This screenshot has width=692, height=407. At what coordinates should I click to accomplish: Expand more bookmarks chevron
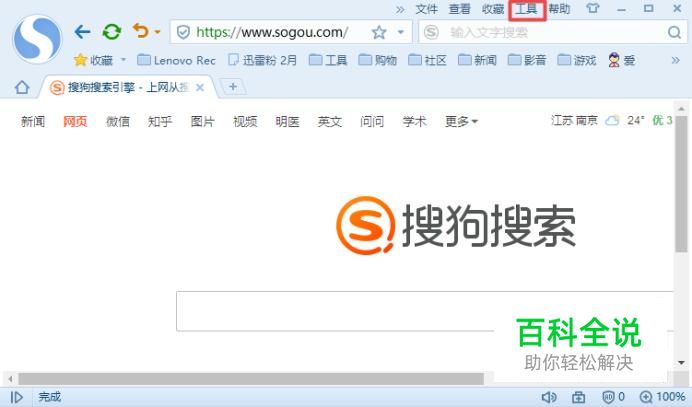[676, 60]
